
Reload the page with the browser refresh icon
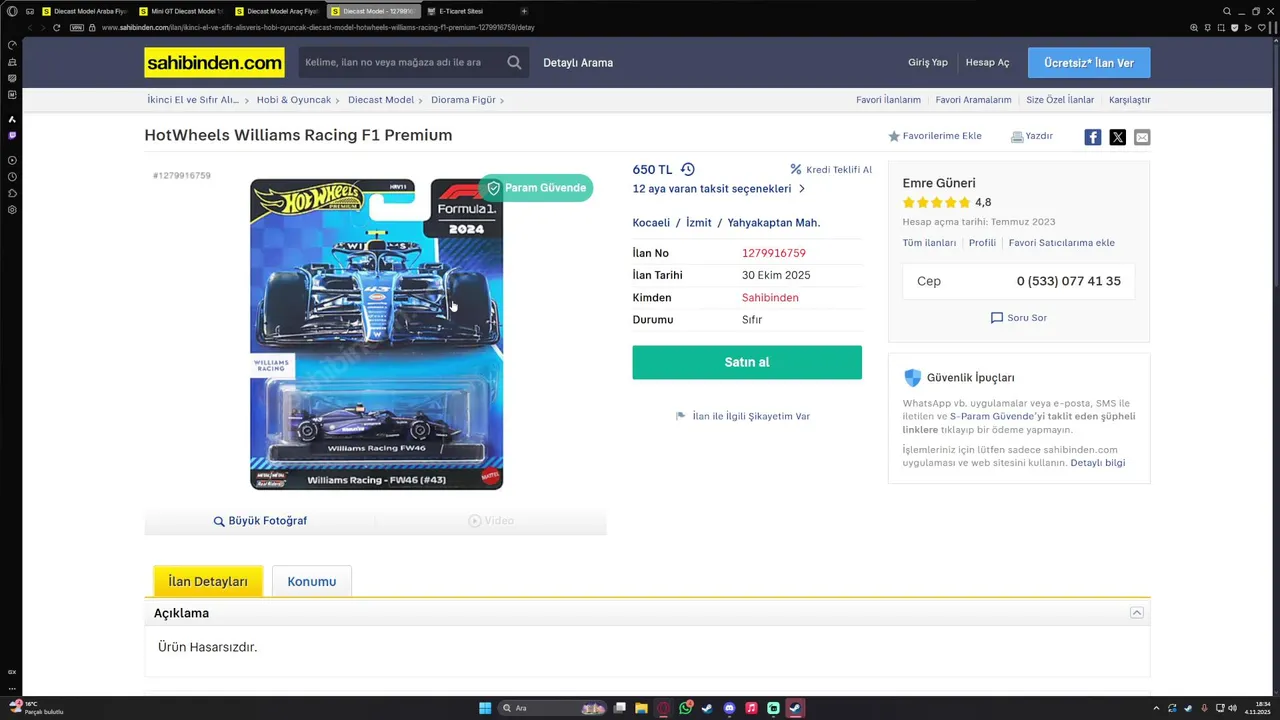coord(57,27)
